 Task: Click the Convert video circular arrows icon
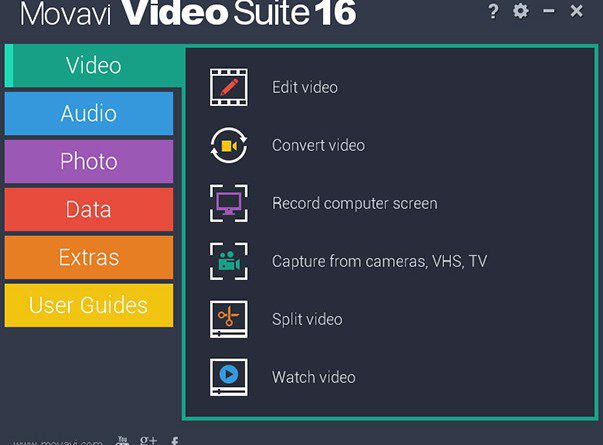(x=229, y=145)
